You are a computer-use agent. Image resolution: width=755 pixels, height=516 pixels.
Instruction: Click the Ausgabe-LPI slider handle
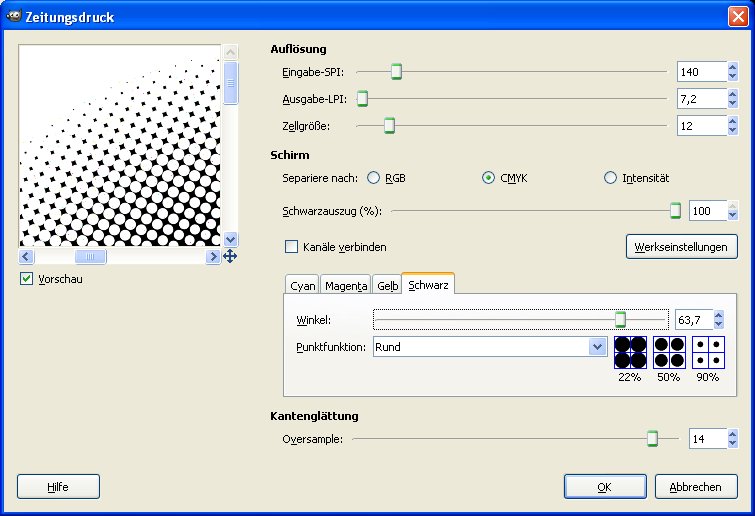363,99
